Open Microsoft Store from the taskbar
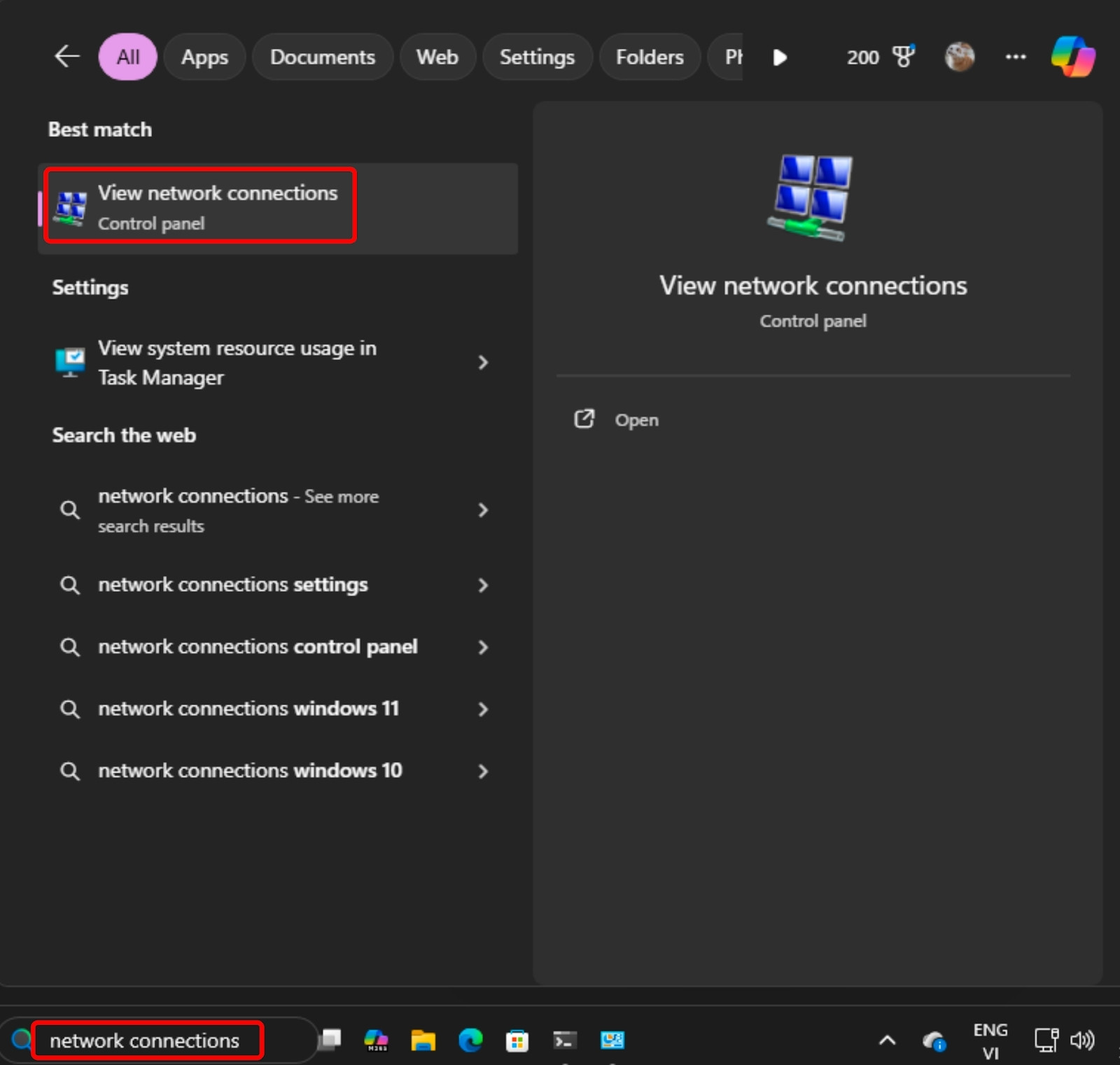Image resolution: width=1120 pixels, height=1065 pixels. point(518,1041)
